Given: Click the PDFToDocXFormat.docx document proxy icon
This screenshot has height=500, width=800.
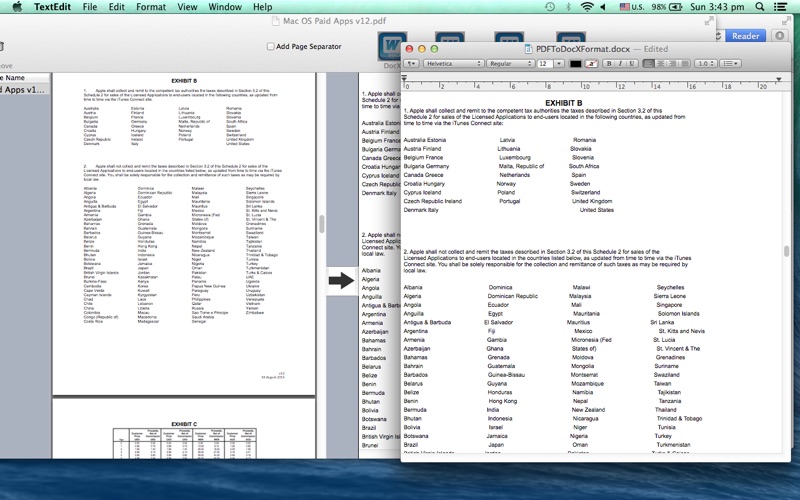Looking at the screenshot, I should (529, 49).
